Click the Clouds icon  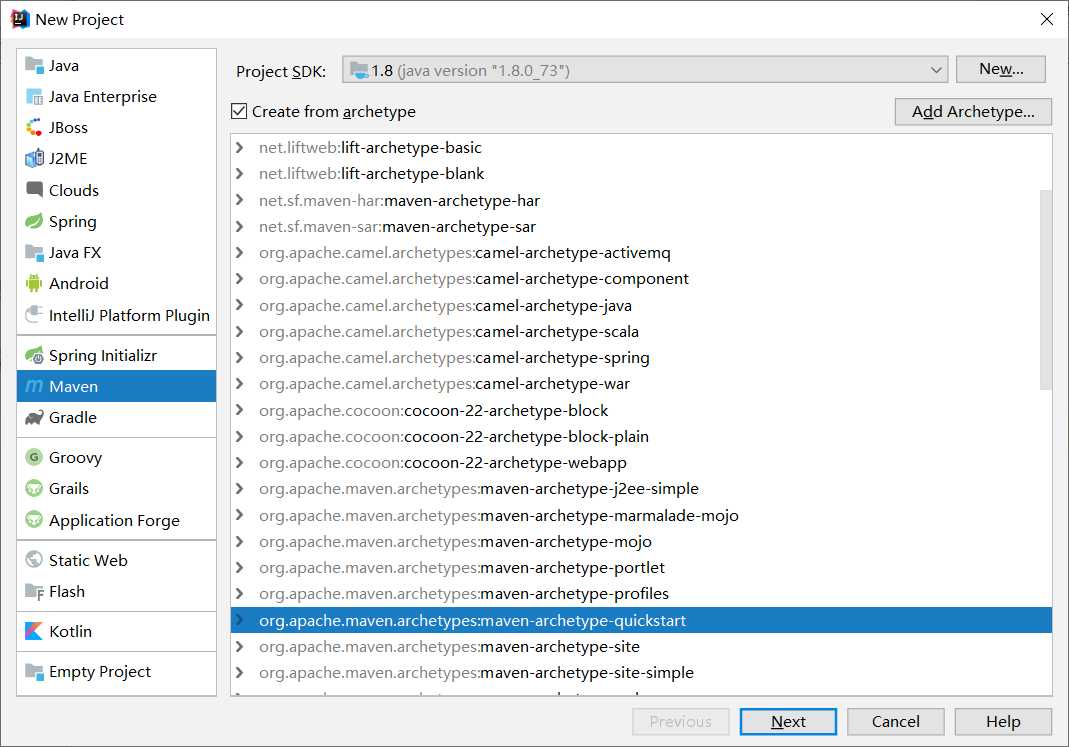34,189
